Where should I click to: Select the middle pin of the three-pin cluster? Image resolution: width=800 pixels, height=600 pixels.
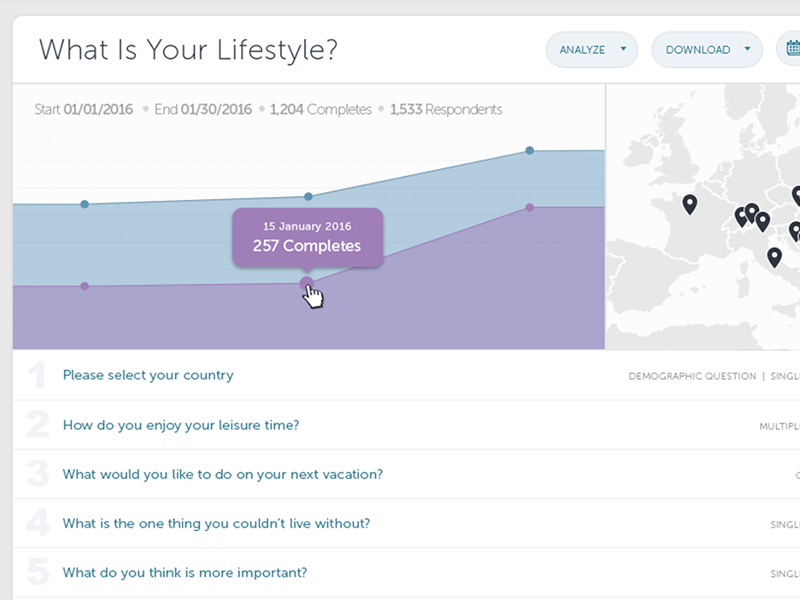tap(751, 212)
